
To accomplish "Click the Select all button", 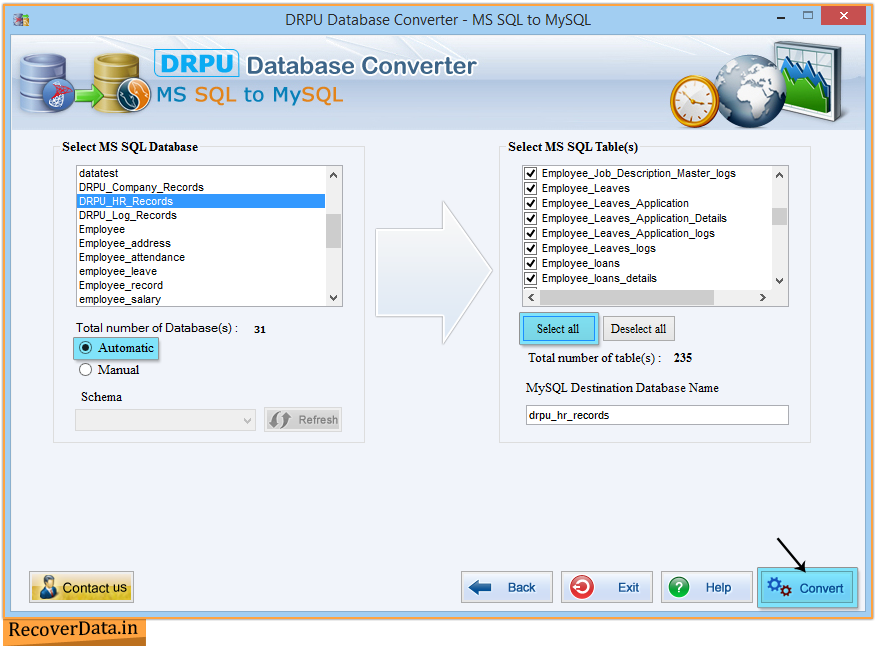I will [559, 329].
